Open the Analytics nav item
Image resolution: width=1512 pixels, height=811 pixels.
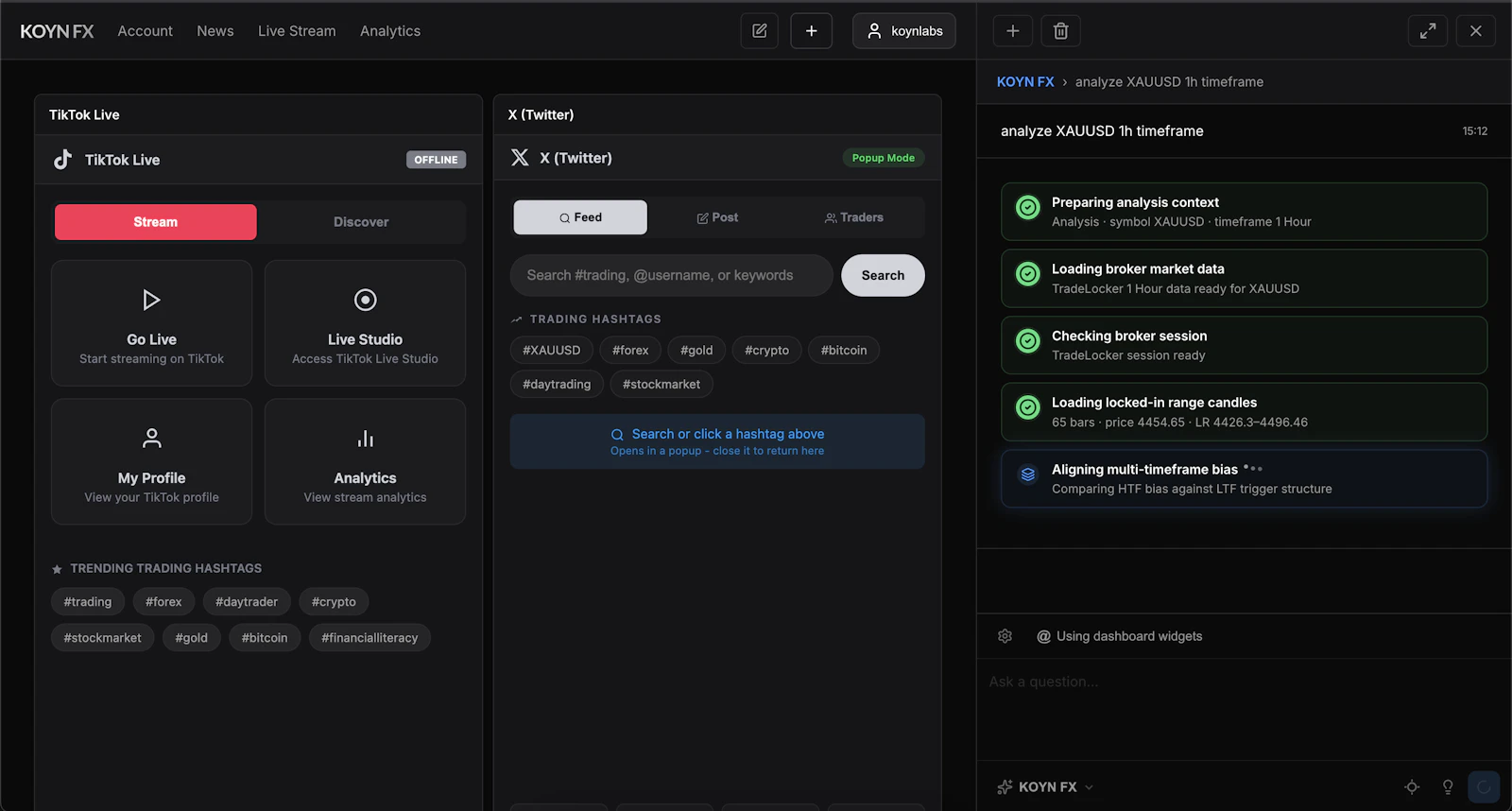coord(390,31)
